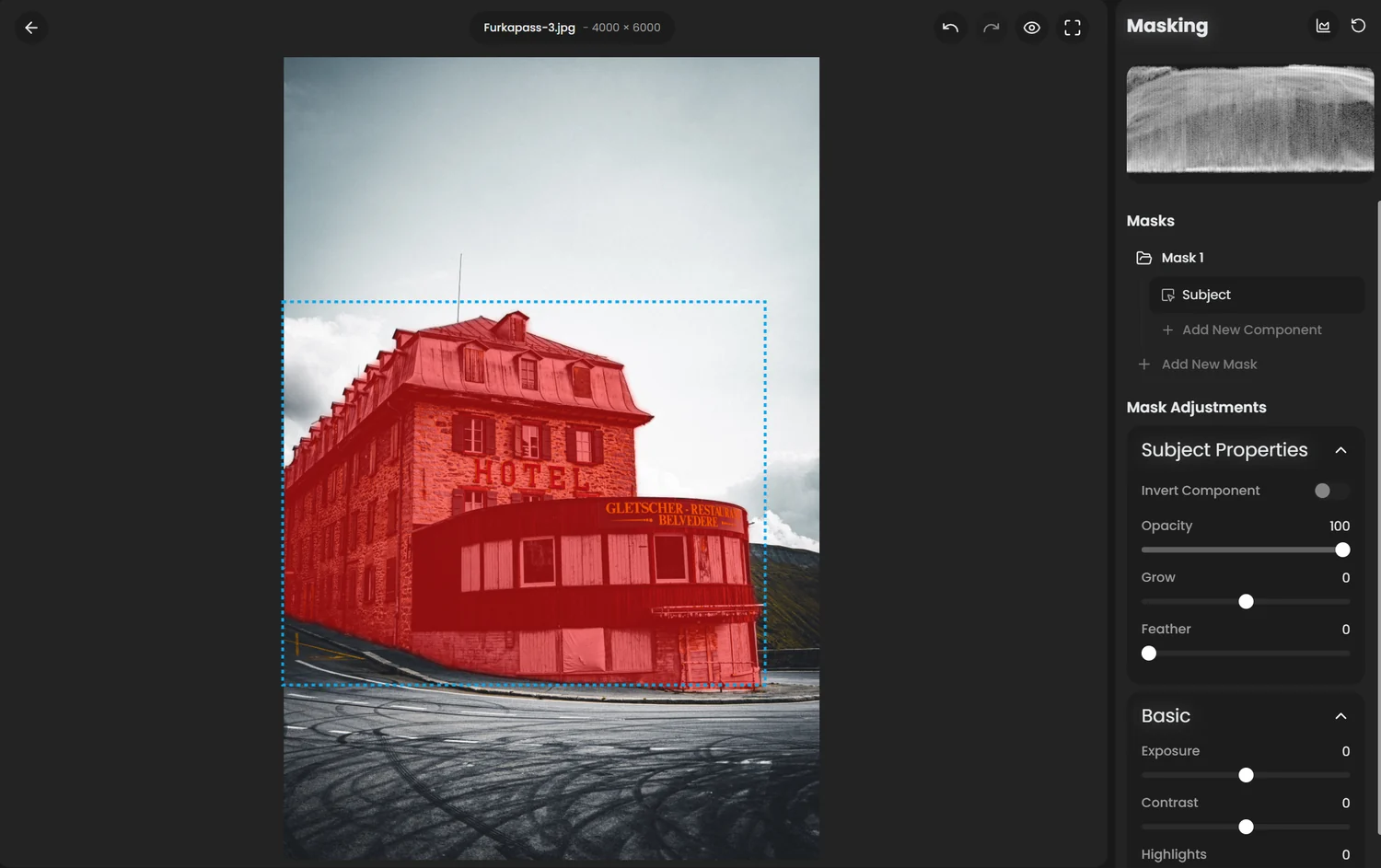The image size is (1381, 868).
Task: Toggle the Invert Component switch
Action: [x=1331, y=491]
